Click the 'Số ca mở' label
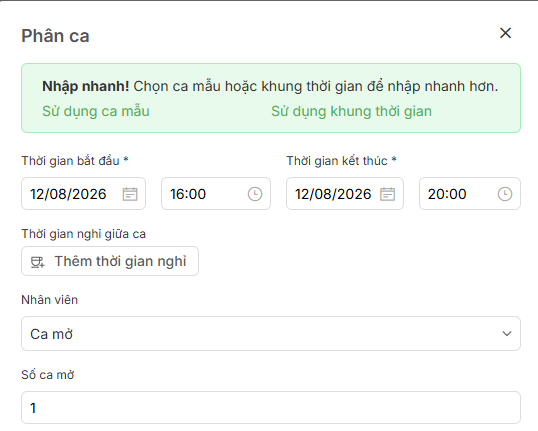This screenshot has height=431, width=538. click(48, 374)
